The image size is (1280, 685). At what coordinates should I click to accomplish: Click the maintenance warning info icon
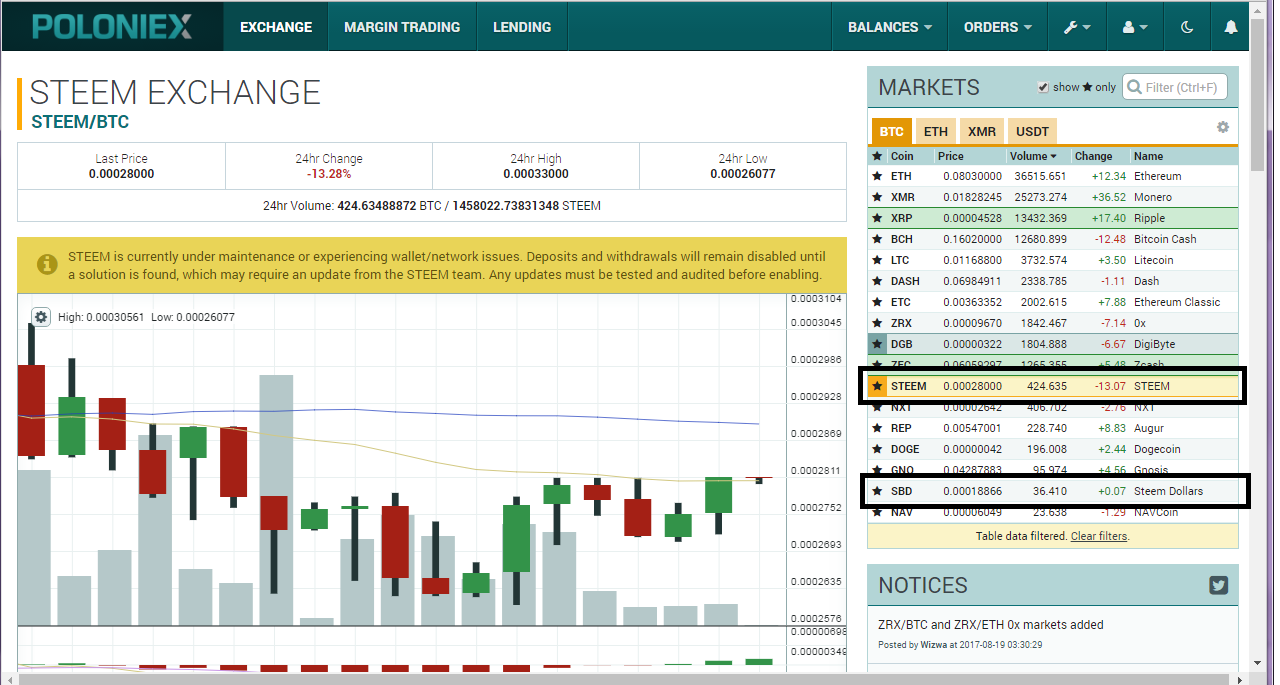click(x=46, y=264)
